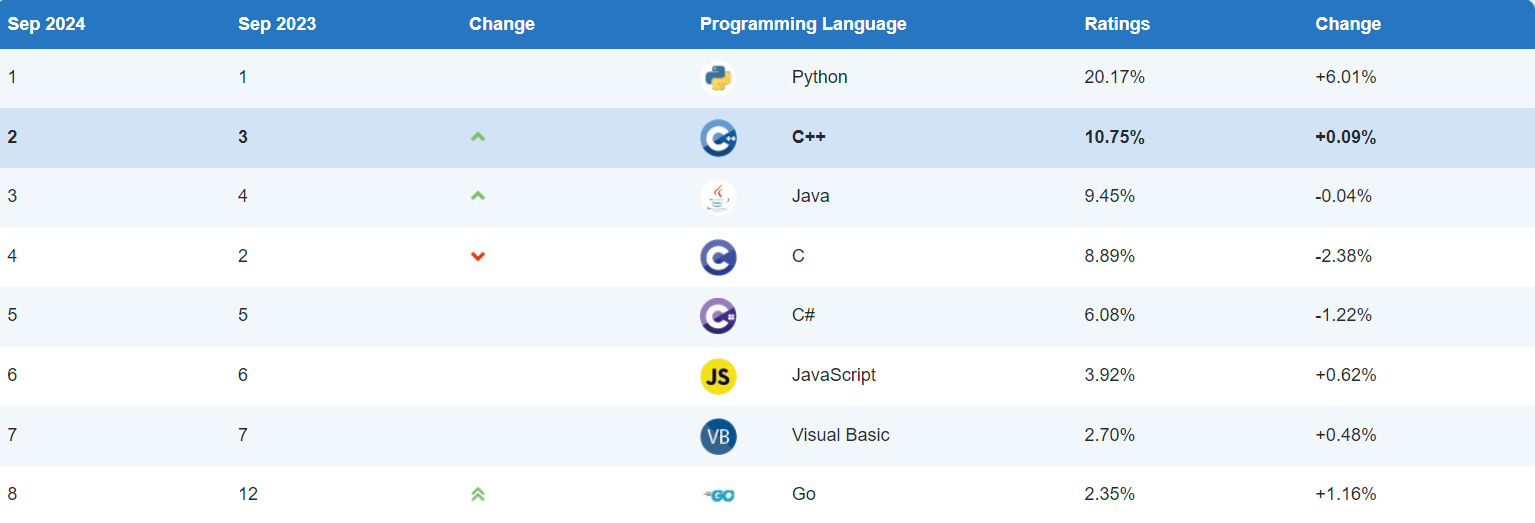Click the C++ logo icon
This screenshot has width=1535, height=523.
[718, 138]
